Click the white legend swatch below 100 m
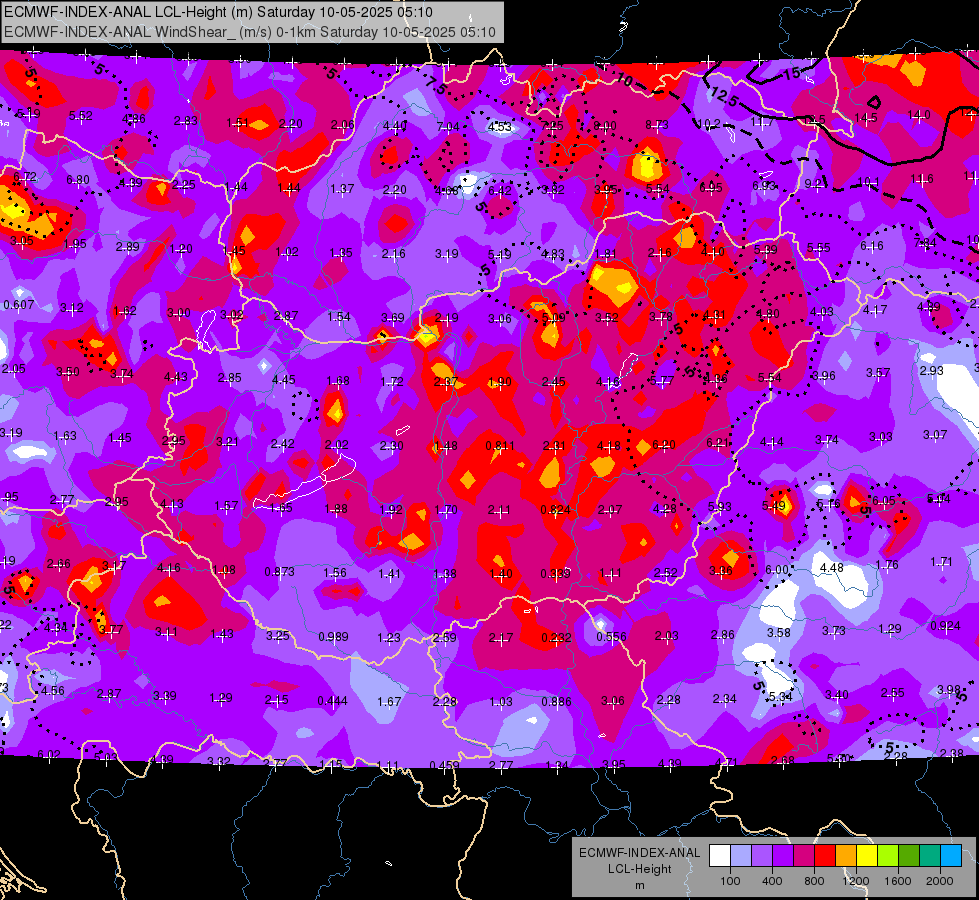 tap(719, 855)
